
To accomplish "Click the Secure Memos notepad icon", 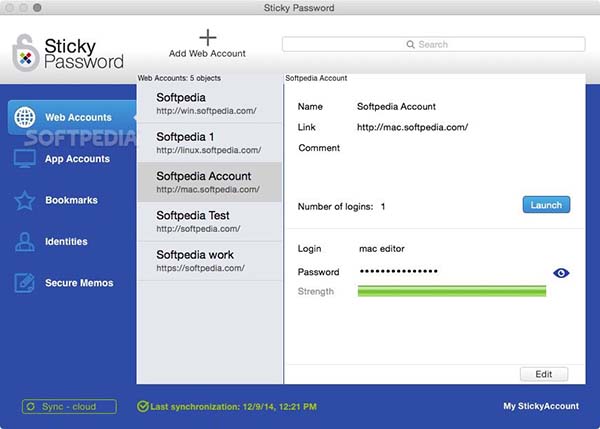I will [x=24, y=283].
